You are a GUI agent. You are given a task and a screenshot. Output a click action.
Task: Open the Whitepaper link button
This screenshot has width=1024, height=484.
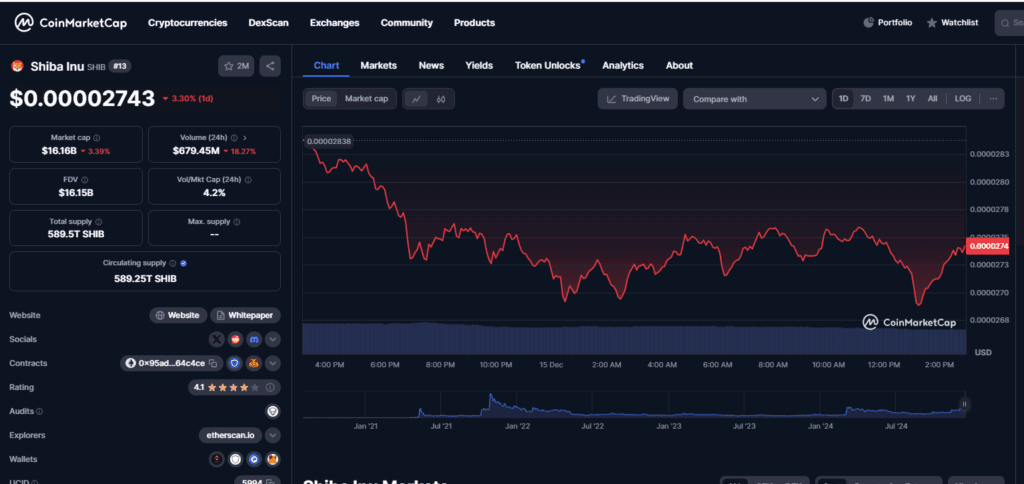246,315
